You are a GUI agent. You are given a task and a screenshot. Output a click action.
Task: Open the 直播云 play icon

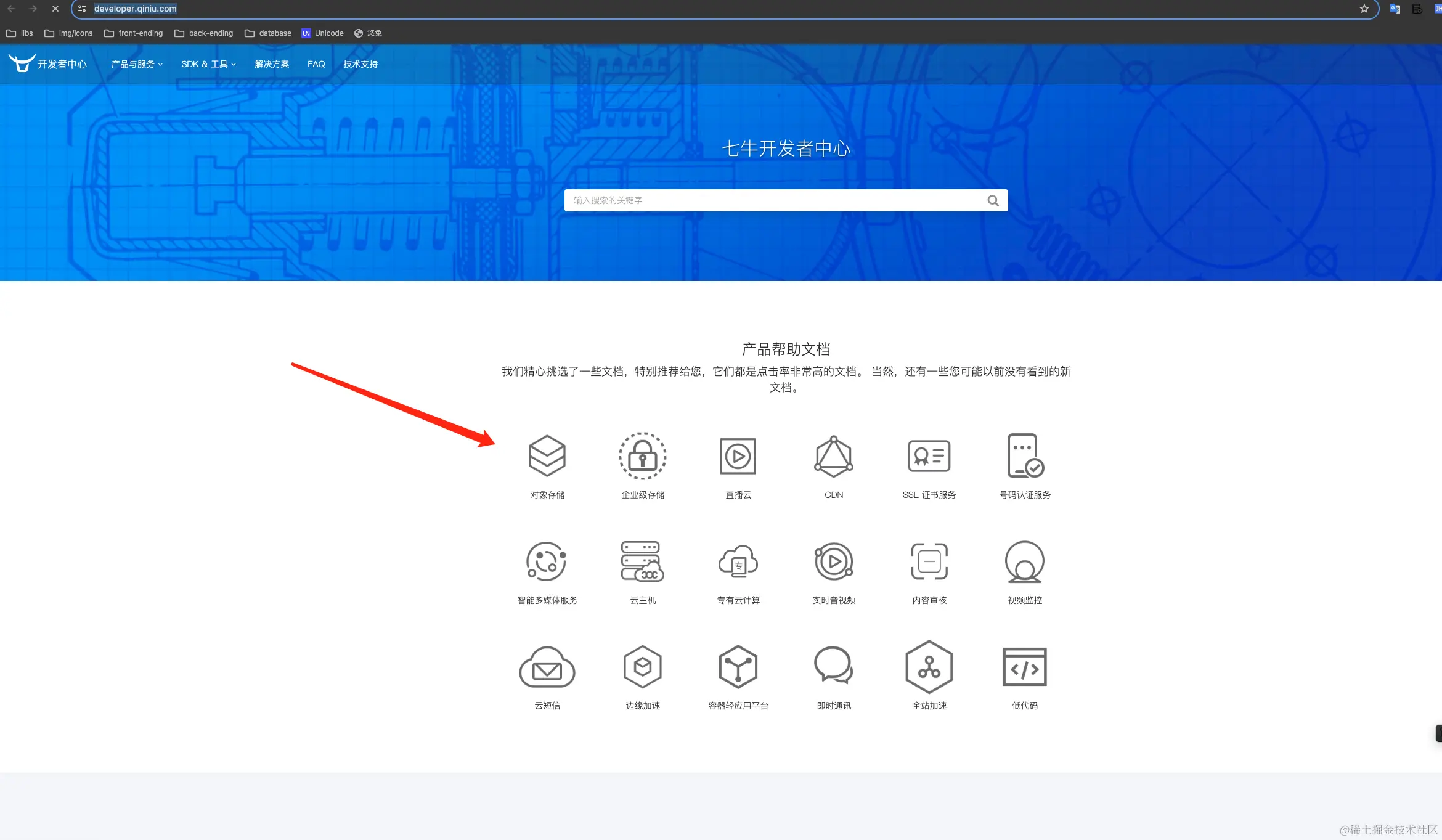coord(738,456)
